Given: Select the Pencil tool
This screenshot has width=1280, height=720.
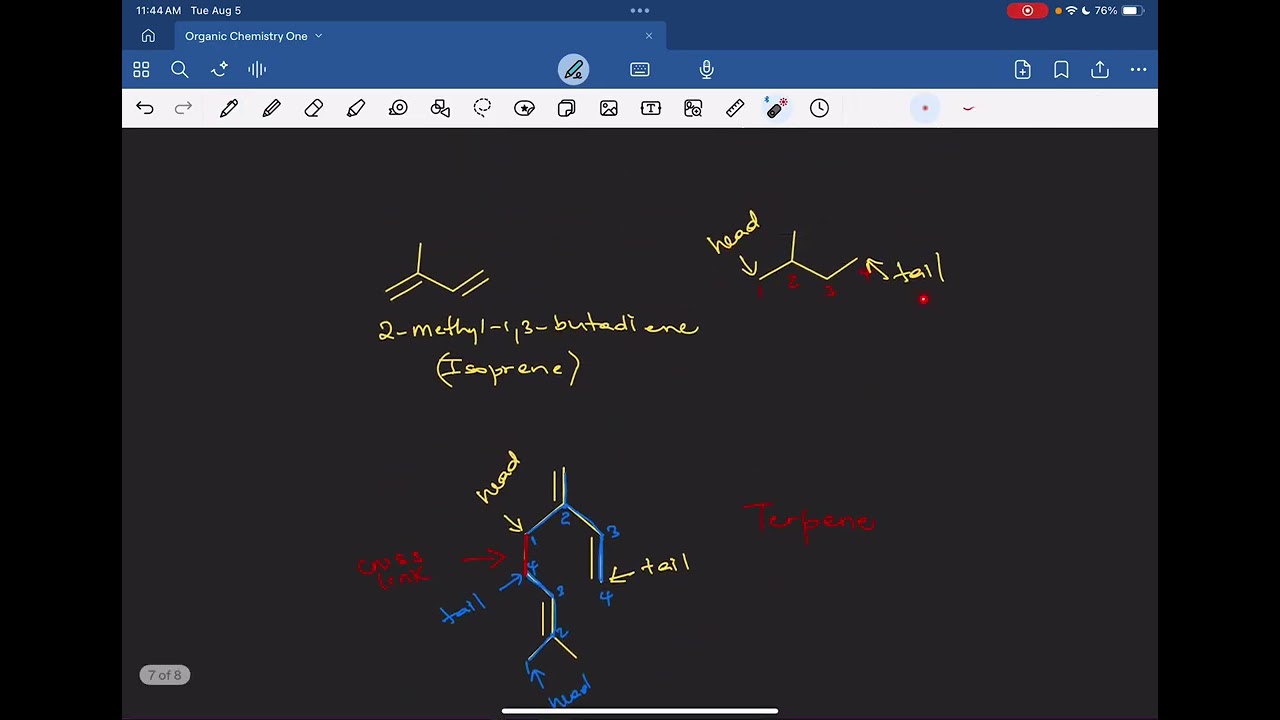Looking at the screenshot, I should coord(271,108).
